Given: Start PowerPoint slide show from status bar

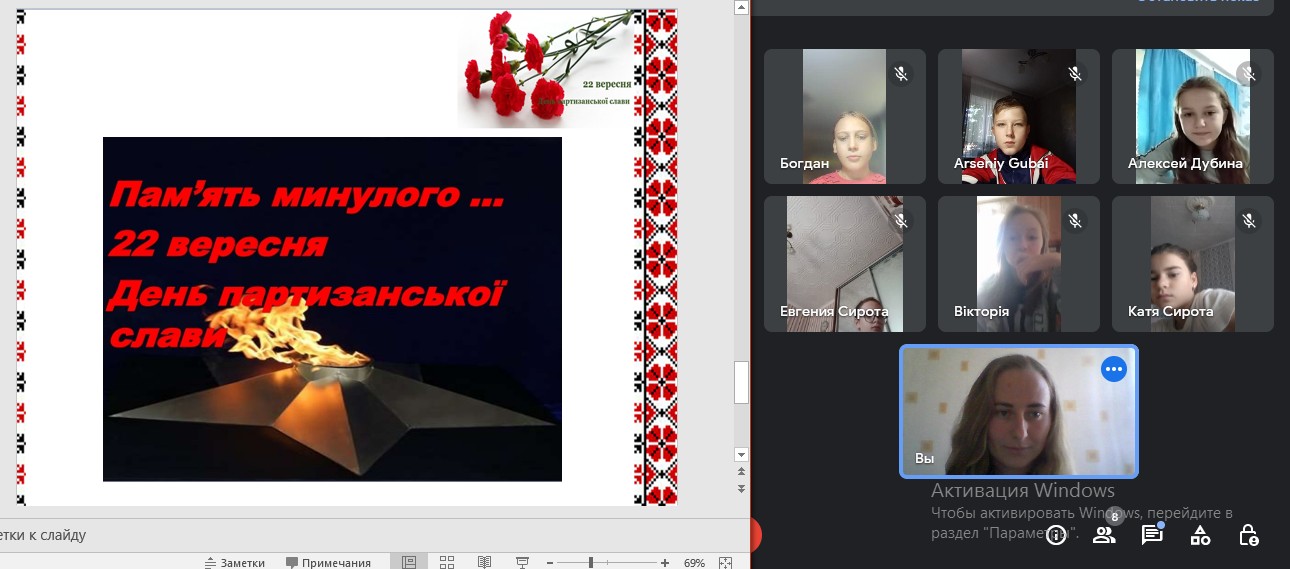Looking at the screenshot, I should (521, 563).
